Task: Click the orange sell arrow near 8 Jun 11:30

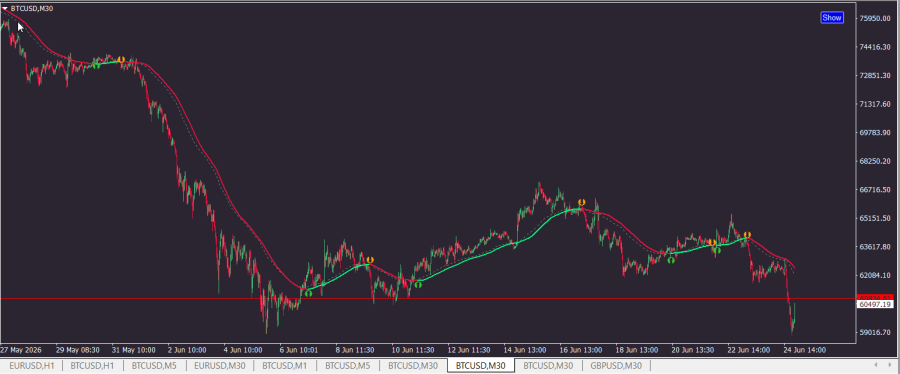Action: tap(370, 260)
